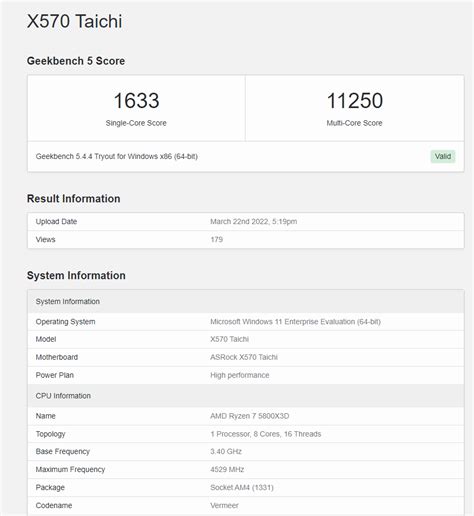Screen dimensions: 474x516
Task: Click the Multi-Core Score label
Action: point(354,123)
